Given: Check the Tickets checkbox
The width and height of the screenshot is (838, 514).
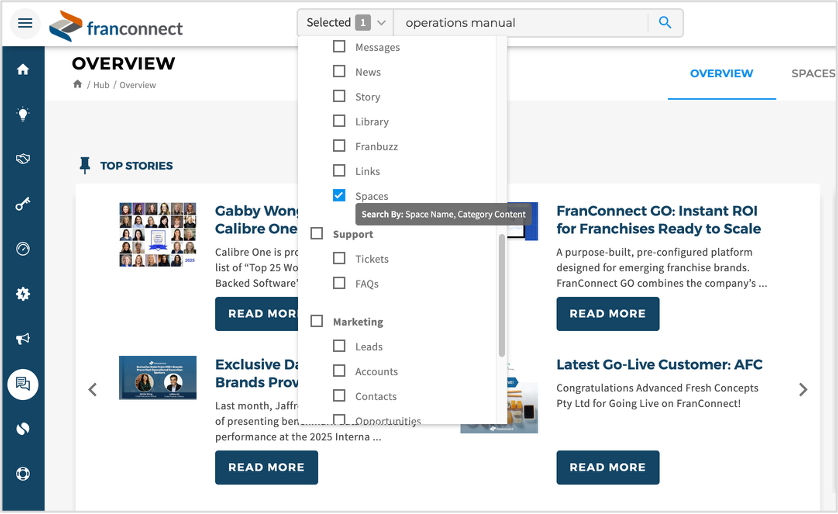Looking at the screenshot, I should (339, 259).
